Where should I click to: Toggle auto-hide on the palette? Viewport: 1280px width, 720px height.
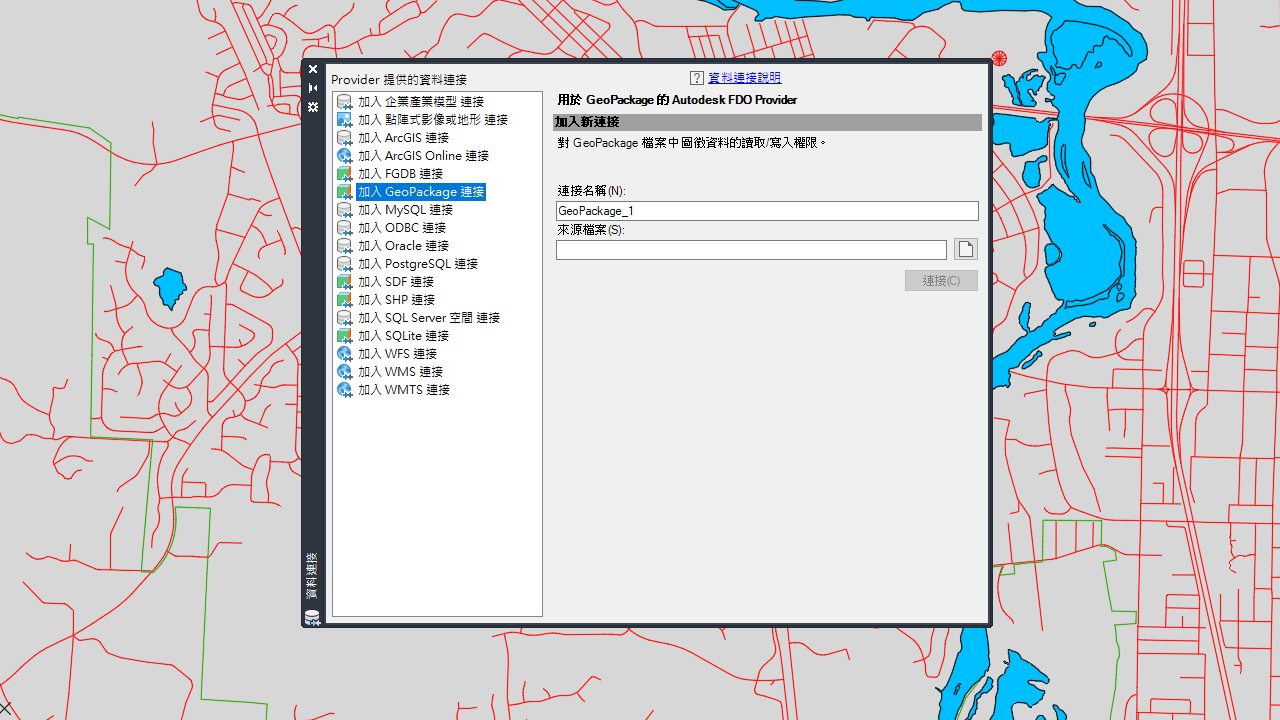313,88
